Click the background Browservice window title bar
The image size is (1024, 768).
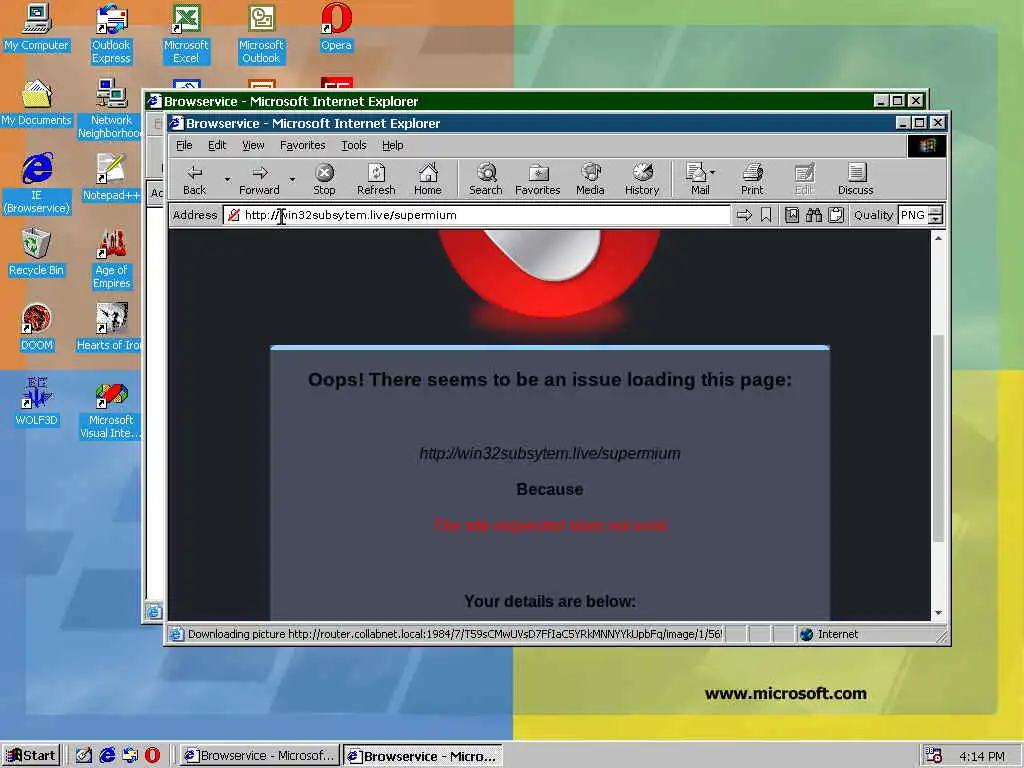(509, 101)
